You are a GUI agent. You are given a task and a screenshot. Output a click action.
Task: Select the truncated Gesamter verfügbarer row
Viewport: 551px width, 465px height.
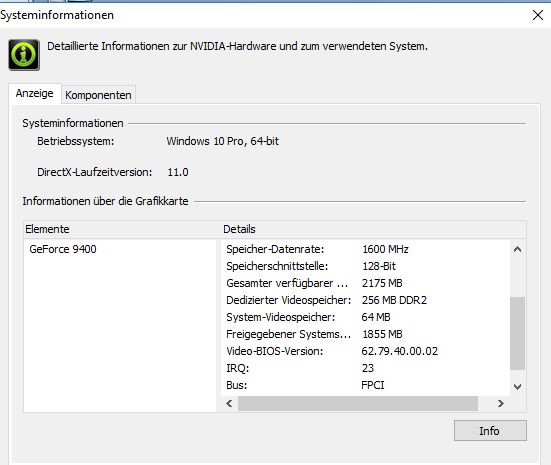click(365, 283)
